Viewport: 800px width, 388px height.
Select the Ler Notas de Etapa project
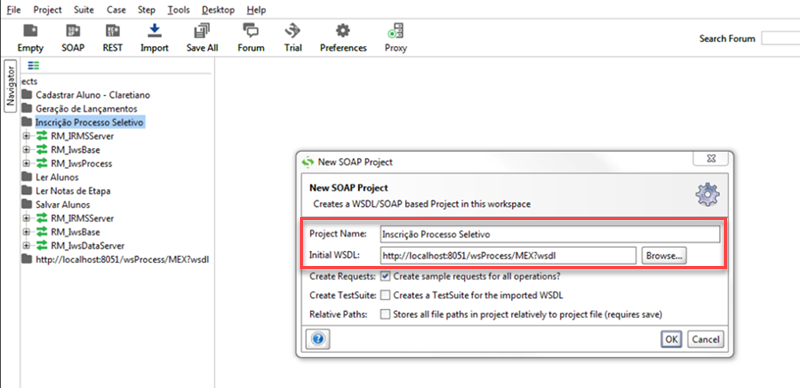pyautogui.click(x=73, y=191)
